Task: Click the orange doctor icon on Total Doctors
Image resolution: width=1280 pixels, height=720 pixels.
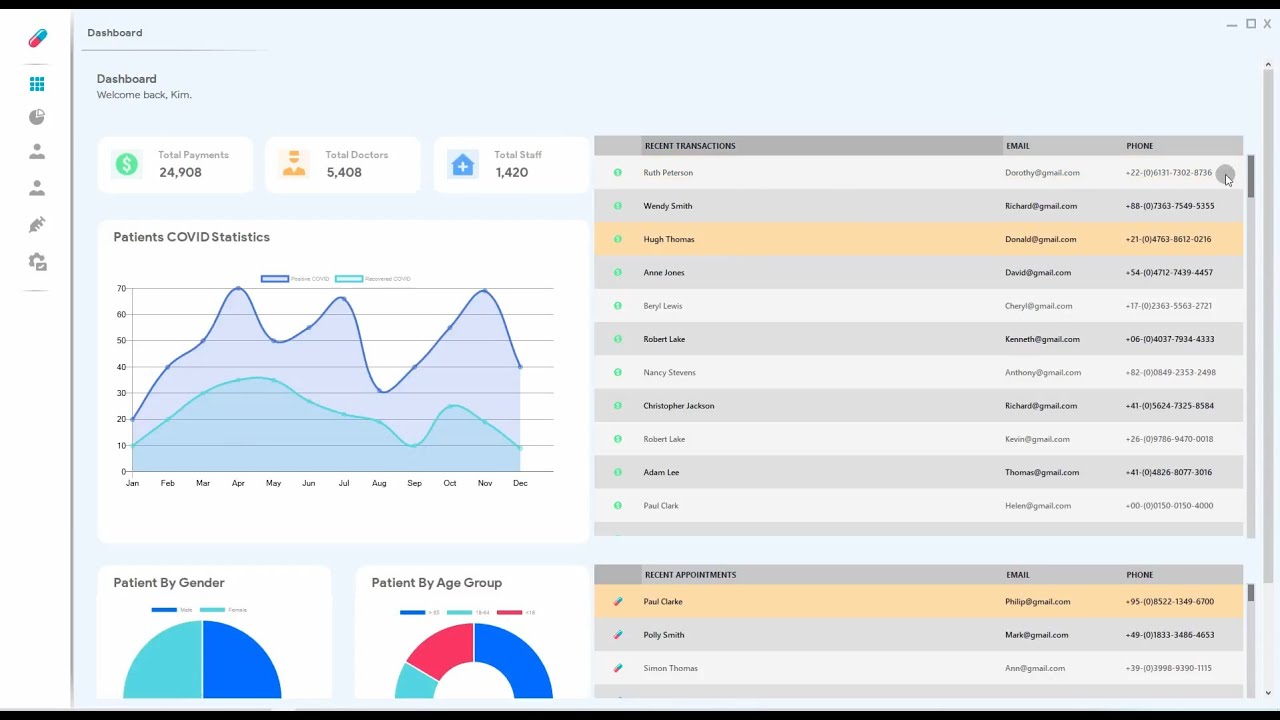Action: (294, 164)
